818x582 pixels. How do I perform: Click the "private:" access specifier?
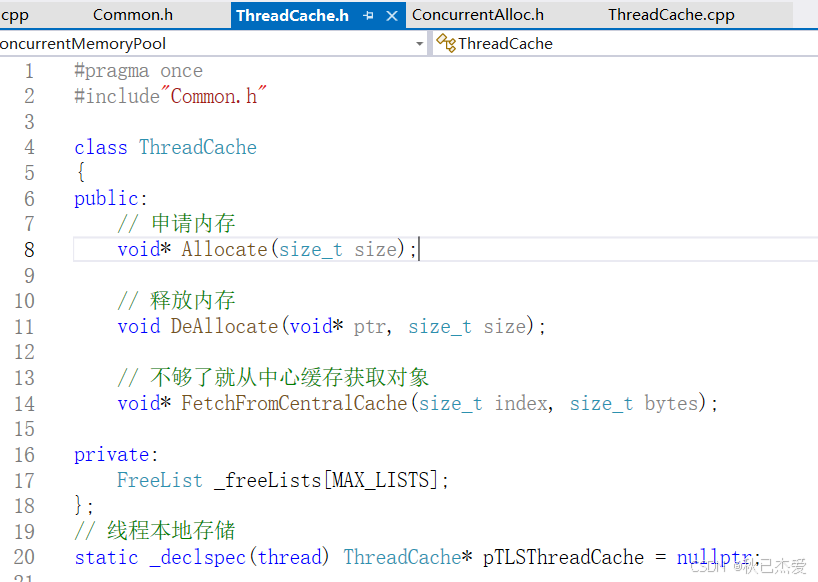coord(116,455)
